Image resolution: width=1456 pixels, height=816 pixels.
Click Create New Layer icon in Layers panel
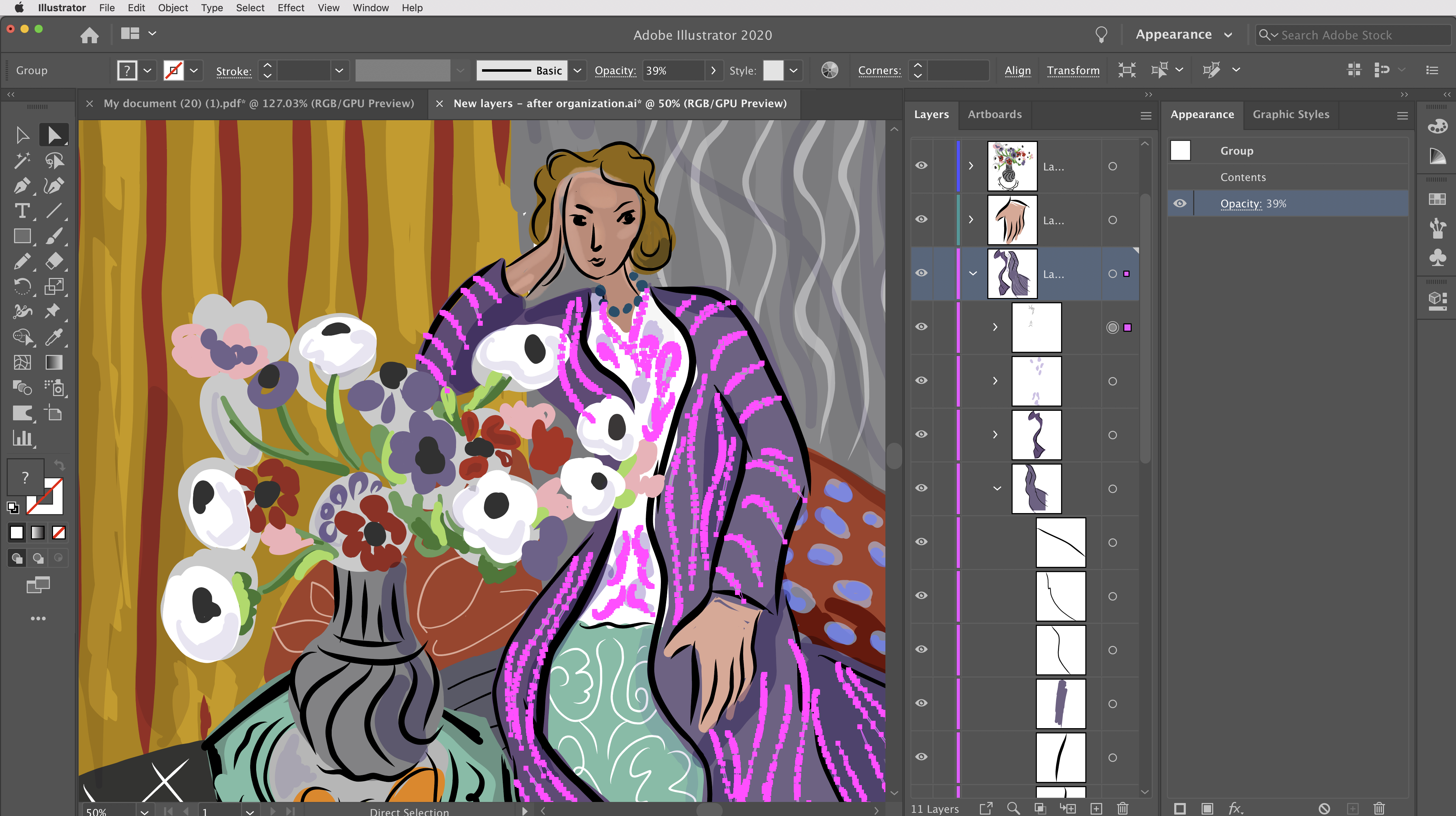[x=1096, y=809]
